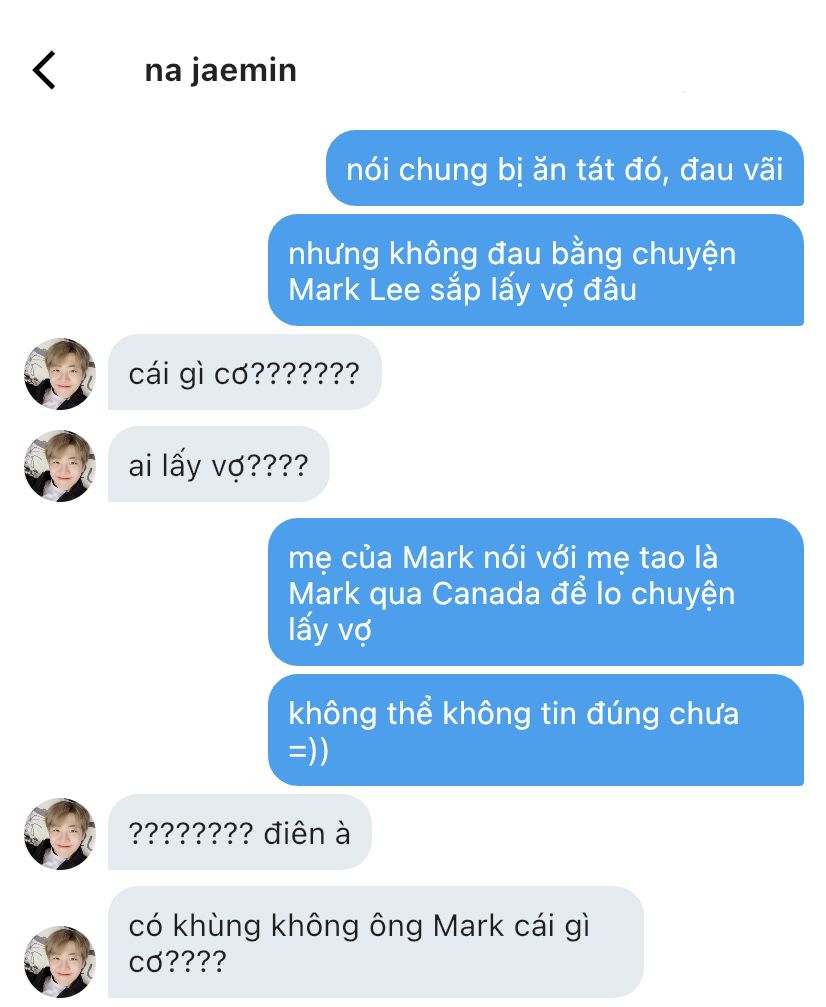Select the 'nói chung bị ăn tát đó' bubble
The image size is (826, 1007).
(565, 168)
